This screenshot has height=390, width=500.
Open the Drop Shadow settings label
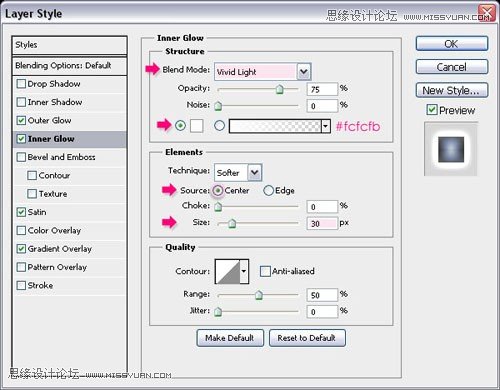click(x=54, y=84)
